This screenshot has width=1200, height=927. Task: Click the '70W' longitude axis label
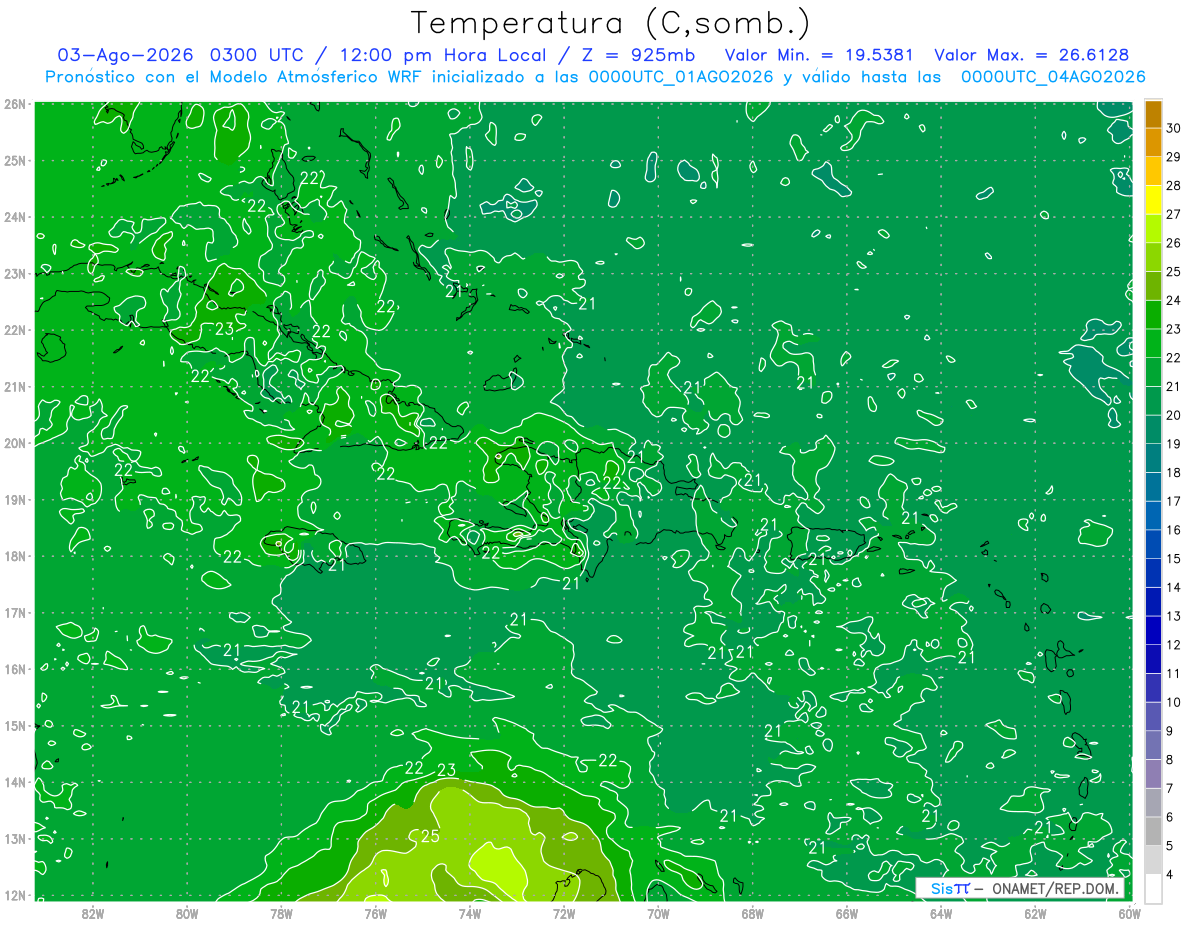[658, 913]
